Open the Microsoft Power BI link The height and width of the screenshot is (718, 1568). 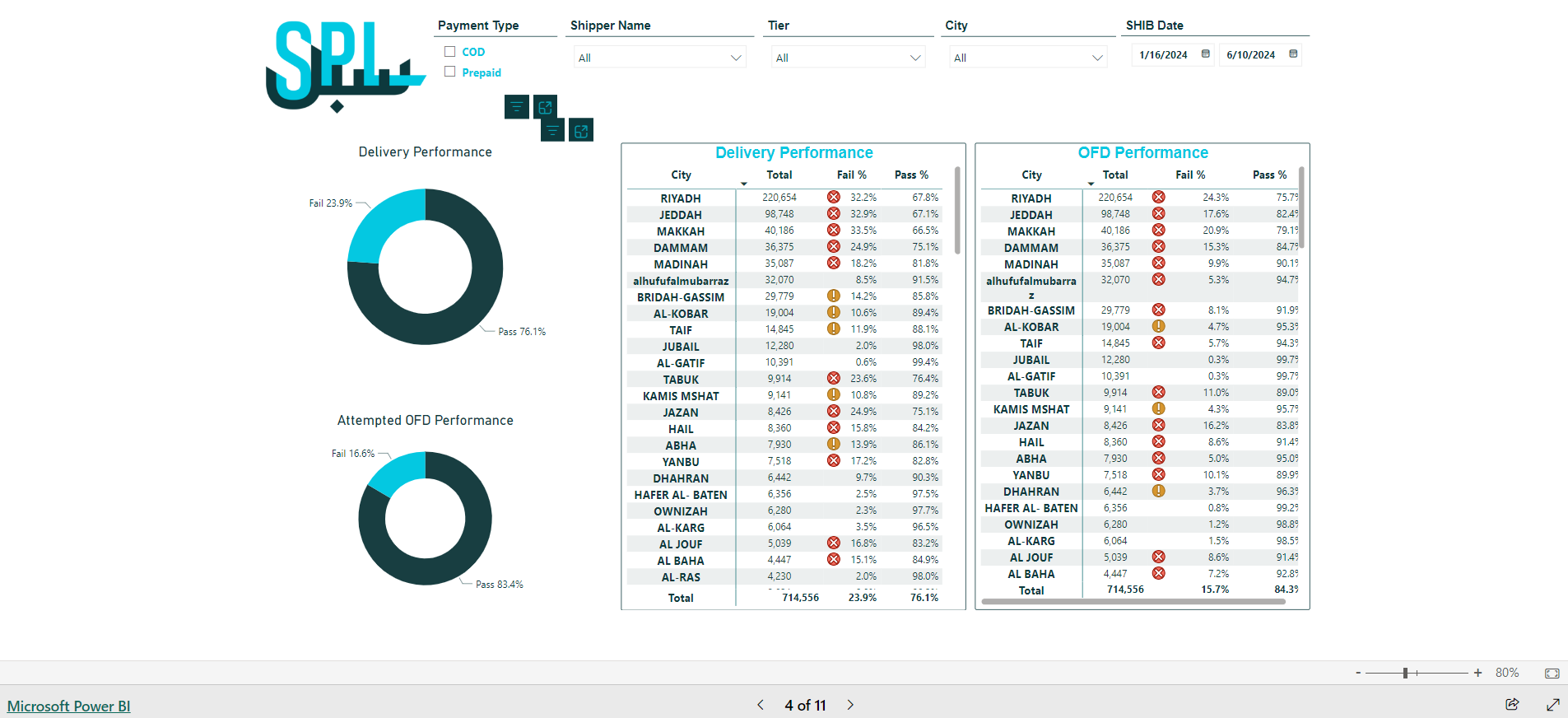[68, 706]
